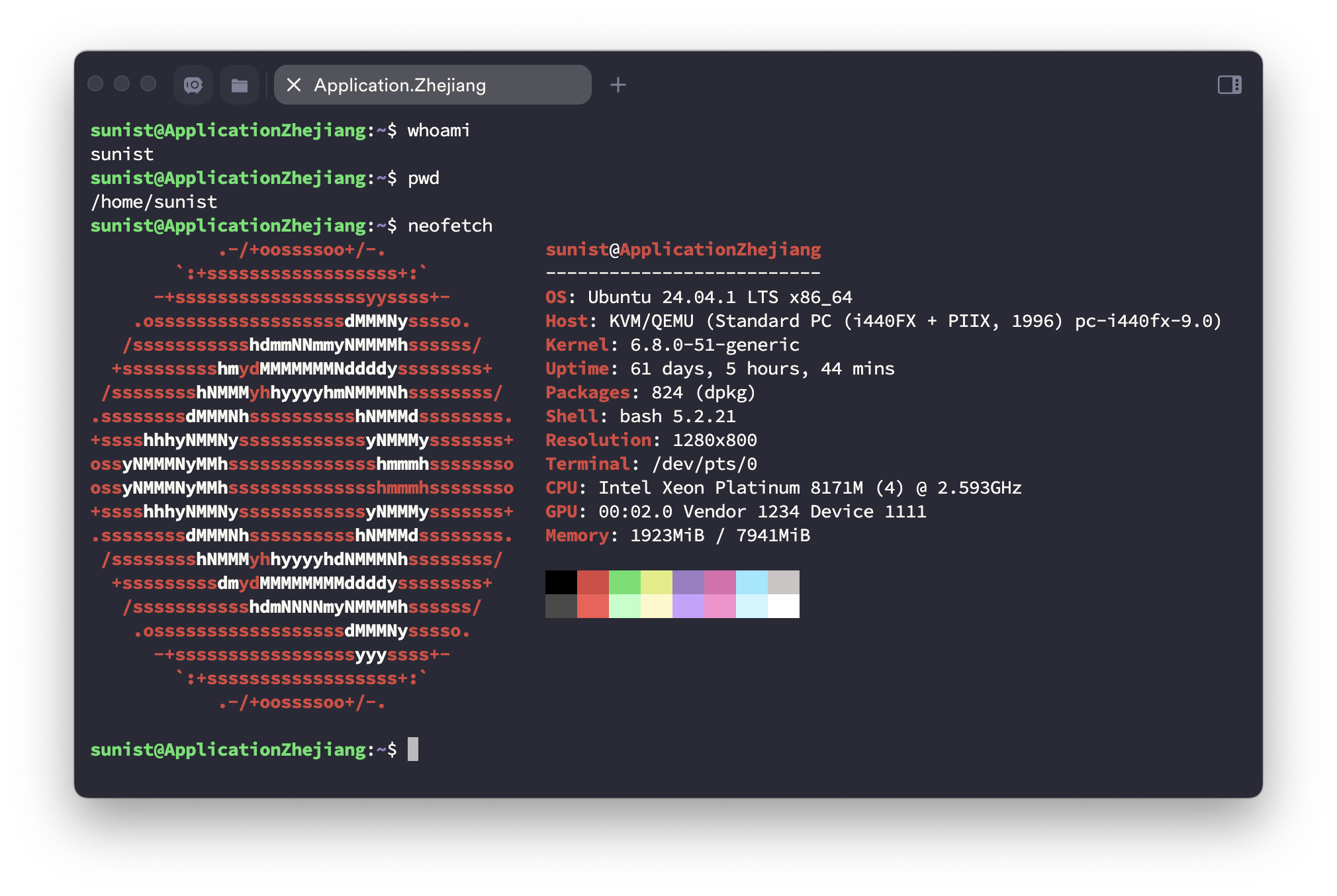
Task: Click the 'sunist' whoami output line
Action: click(122, 154)
